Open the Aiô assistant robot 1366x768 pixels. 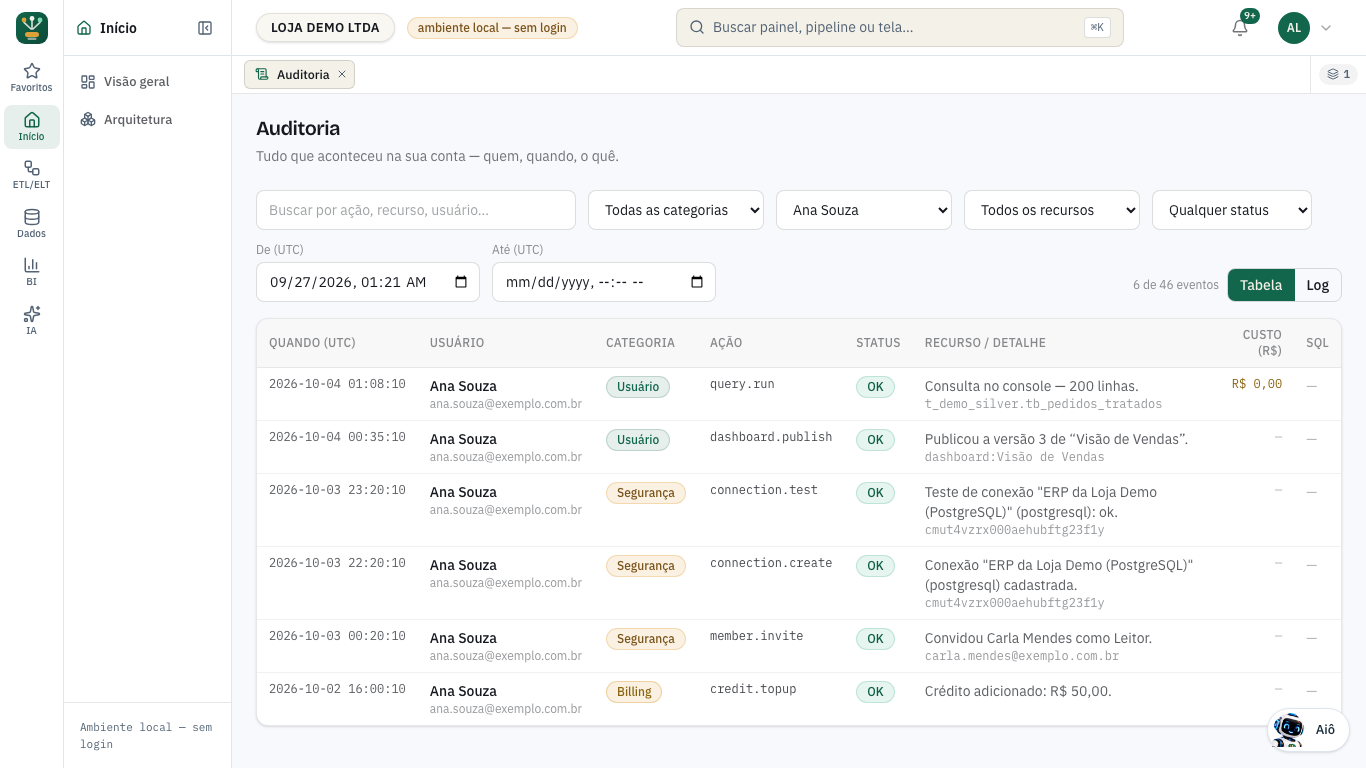pos(1308,729)
